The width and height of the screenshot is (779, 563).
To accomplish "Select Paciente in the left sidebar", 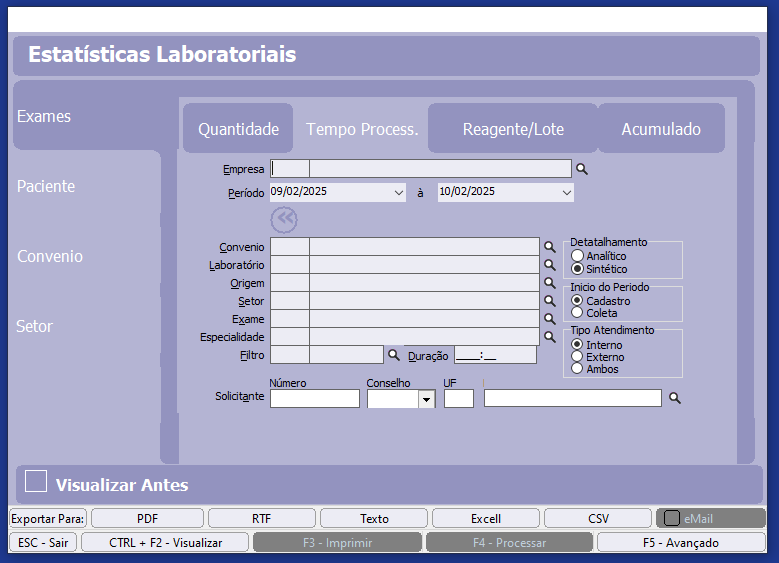I will click(46, 186).
